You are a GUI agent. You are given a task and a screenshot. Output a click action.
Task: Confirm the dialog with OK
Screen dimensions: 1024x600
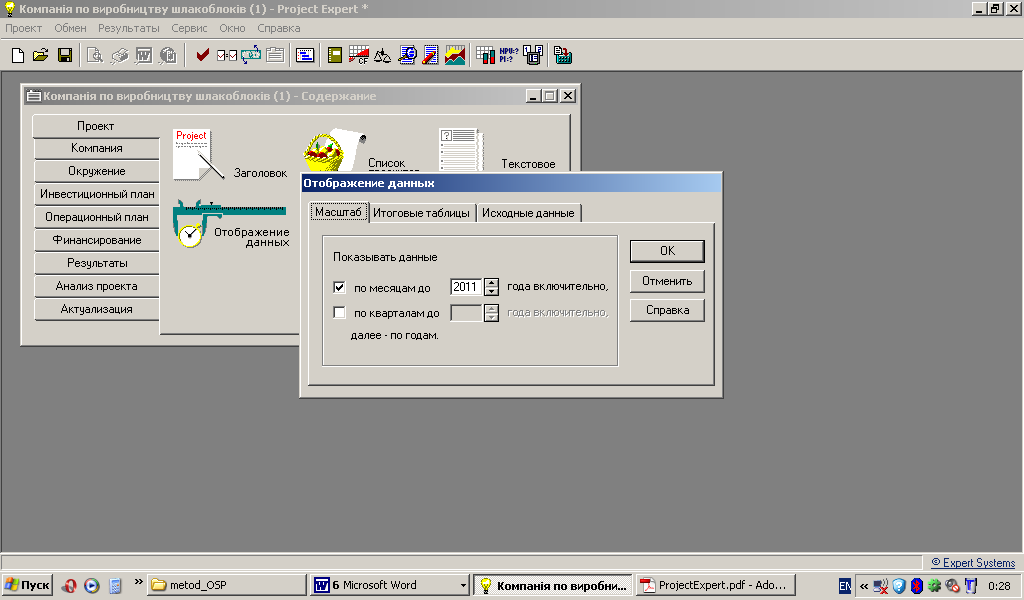click(x=667, y=251)
